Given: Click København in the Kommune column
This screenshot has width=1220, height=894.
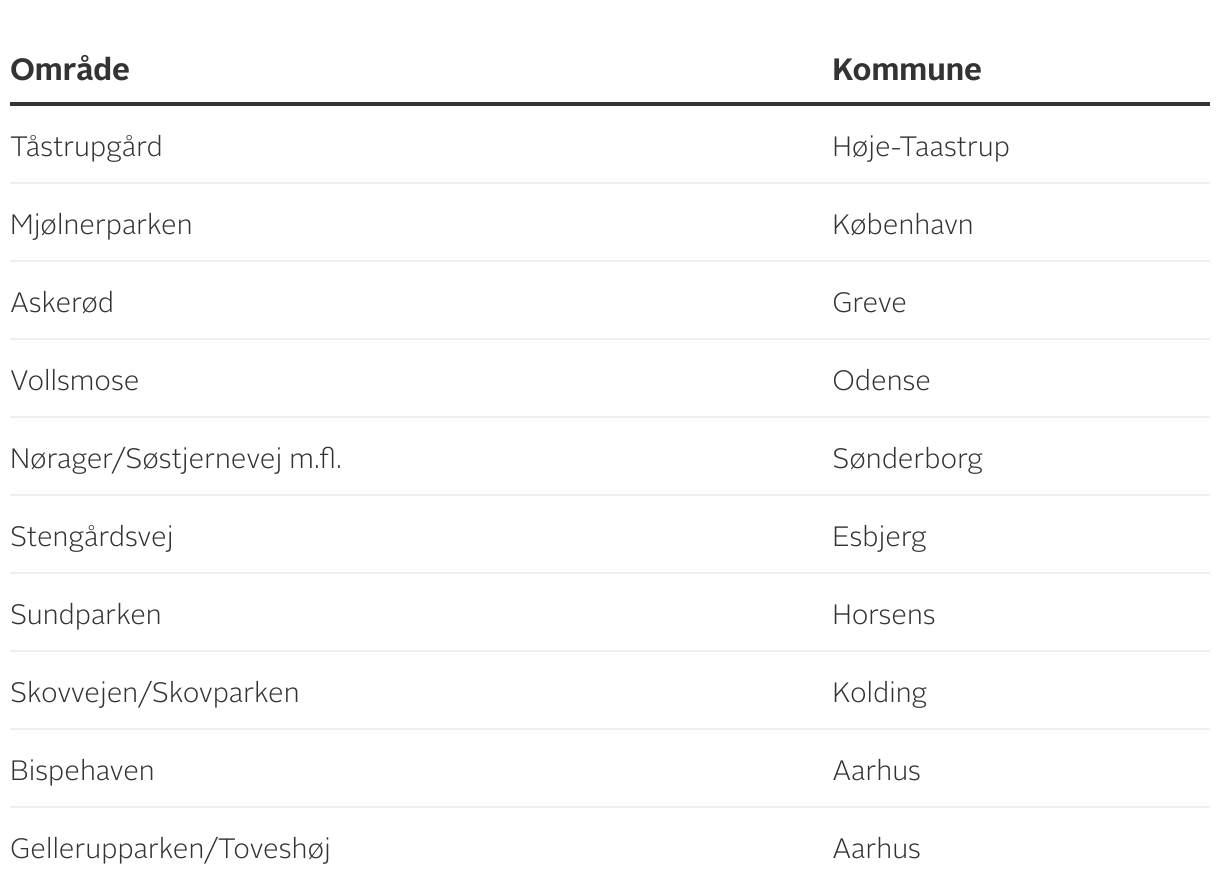Looking at the screenshot, I should [902, 225].
